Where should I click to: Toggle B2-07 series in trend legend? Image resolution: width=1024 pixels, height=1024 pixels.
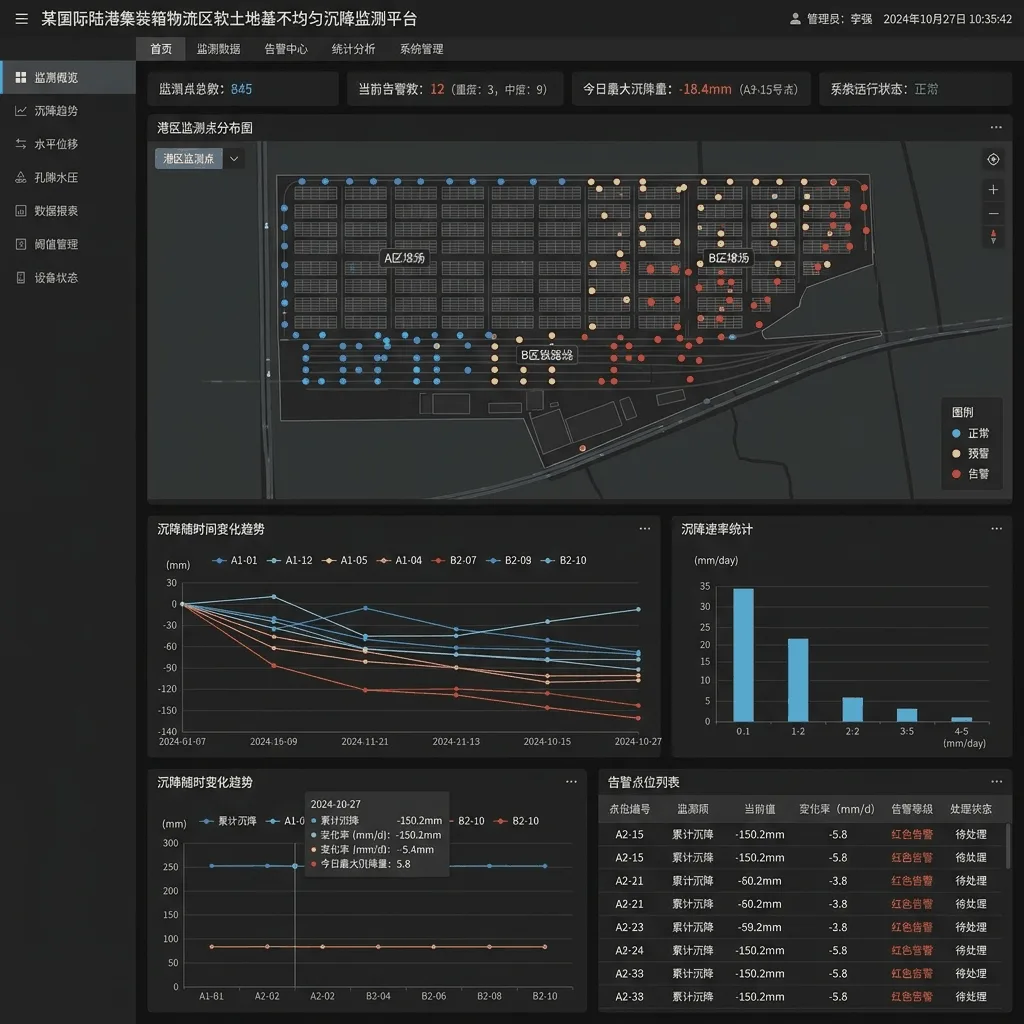454,560
